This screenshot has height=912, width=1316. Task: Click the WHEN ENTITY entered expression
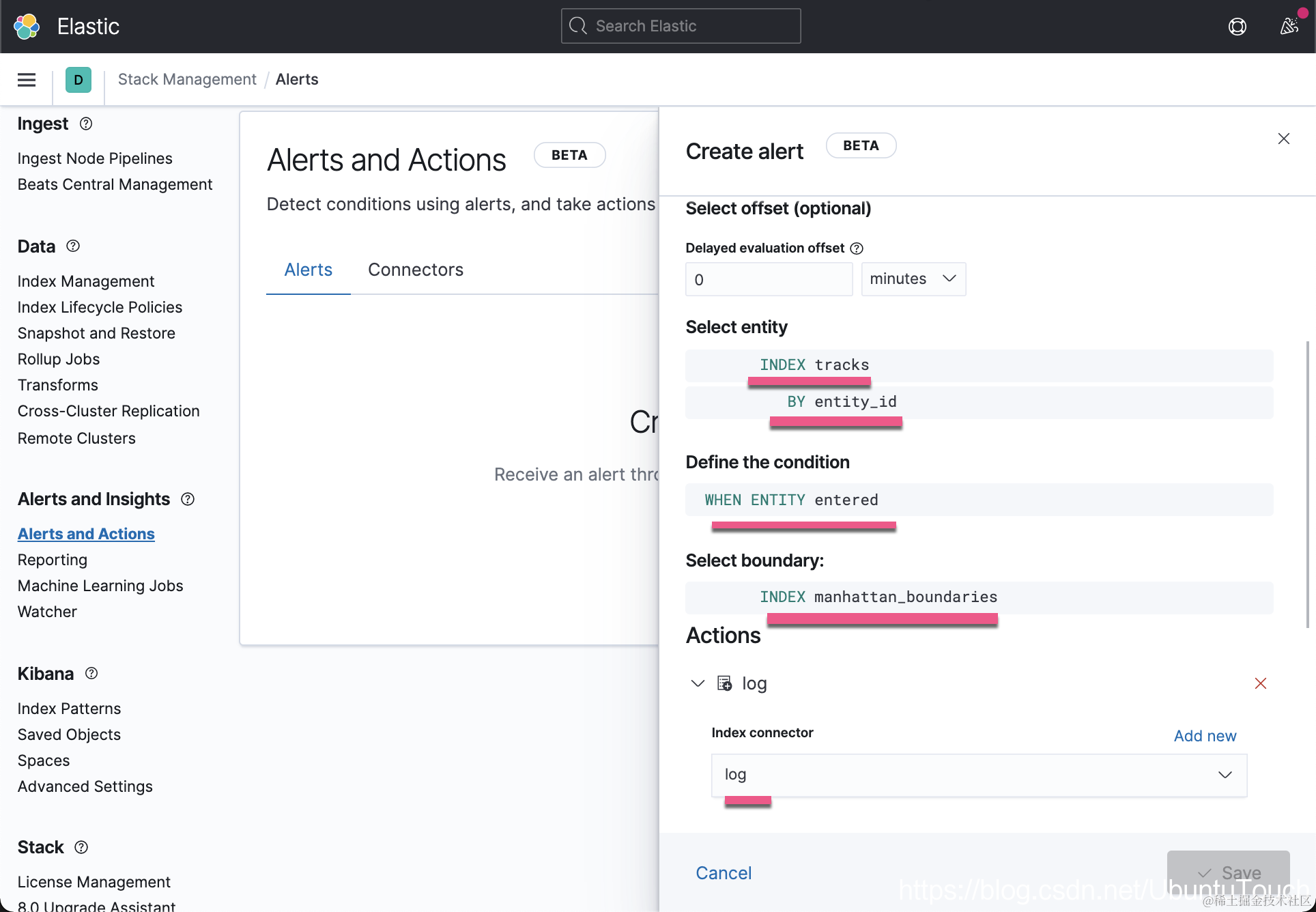point(791,500)
